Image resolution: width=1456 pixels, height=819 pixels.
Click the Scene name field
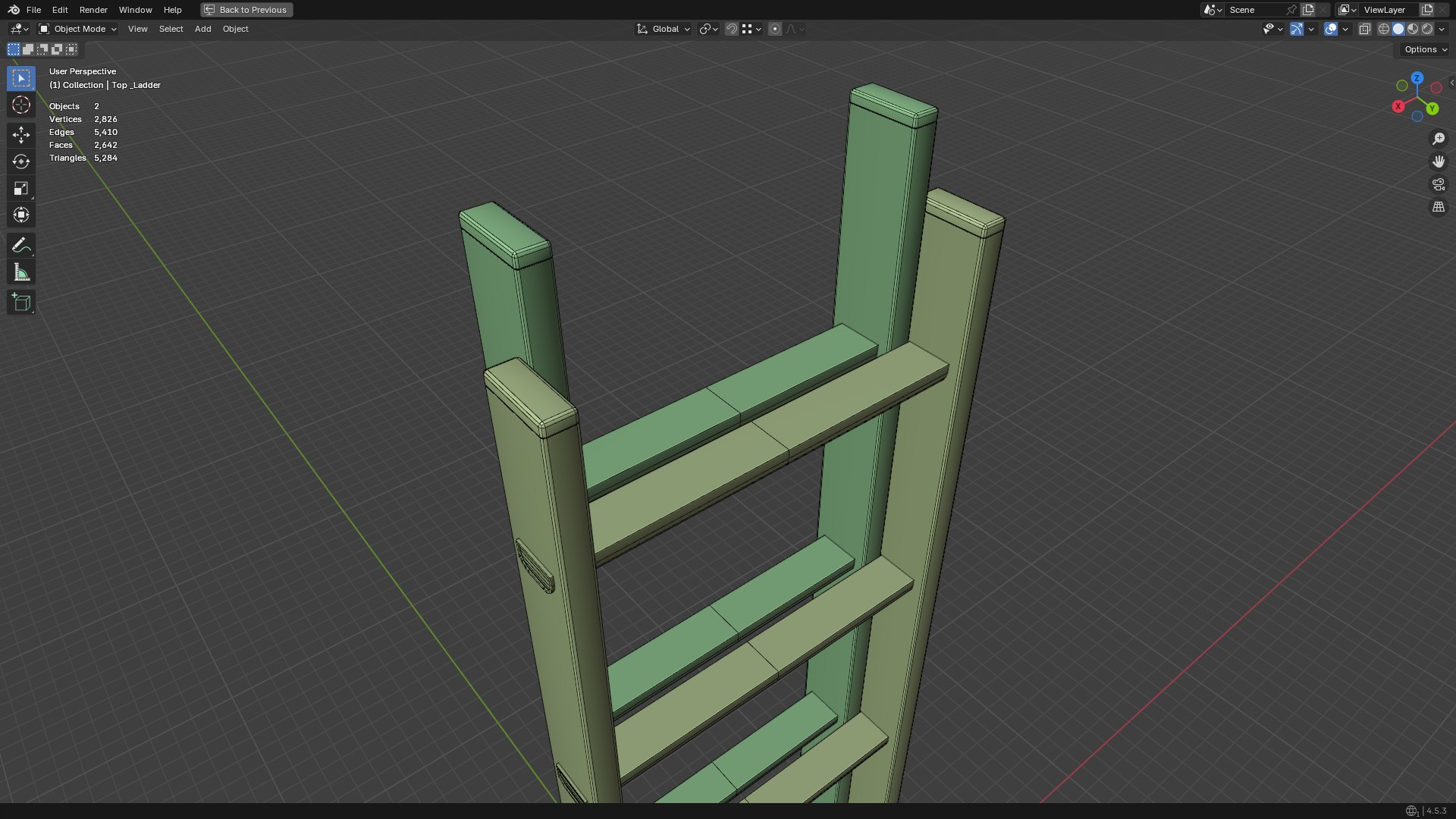pyautogui.click(x=1255, y=10)
